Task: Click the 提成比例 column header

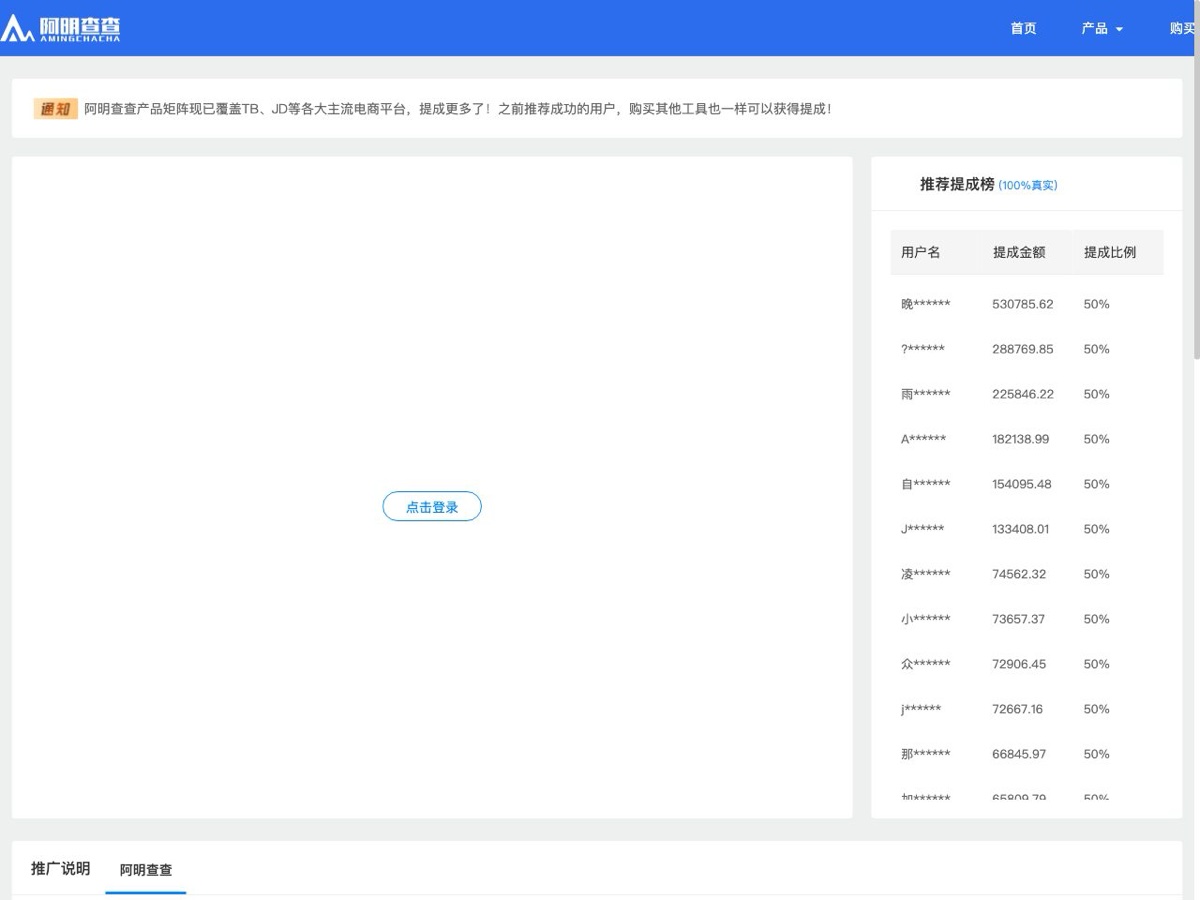Action: click(x=1110, y=252)
